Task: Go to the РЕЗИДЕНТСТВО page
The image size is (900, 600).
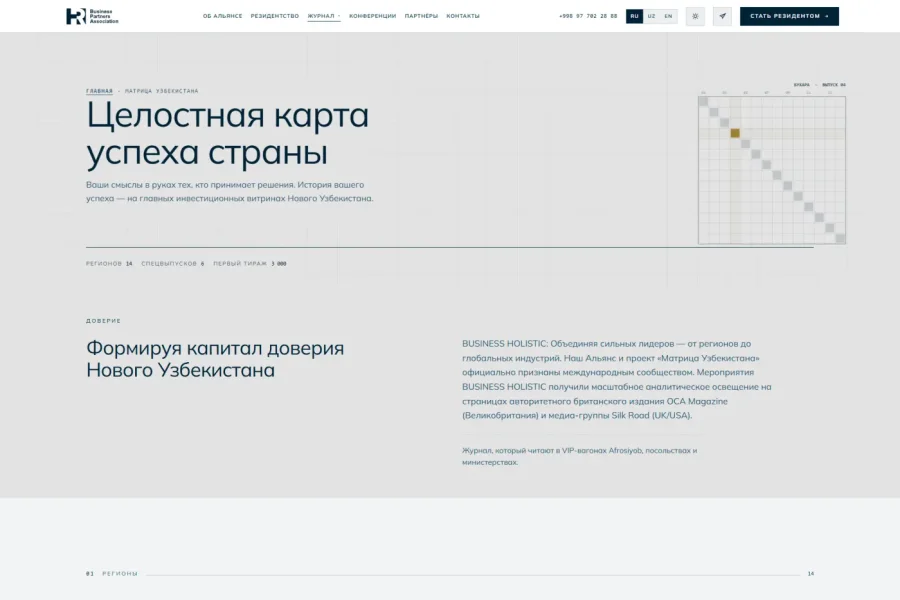Action: (x=274, y=16)
